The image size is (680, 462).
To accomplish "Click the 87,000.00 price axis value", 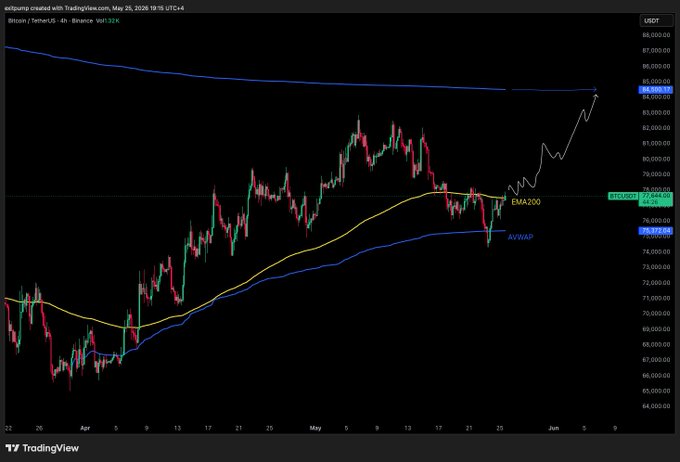I will (x=656, y=51).
